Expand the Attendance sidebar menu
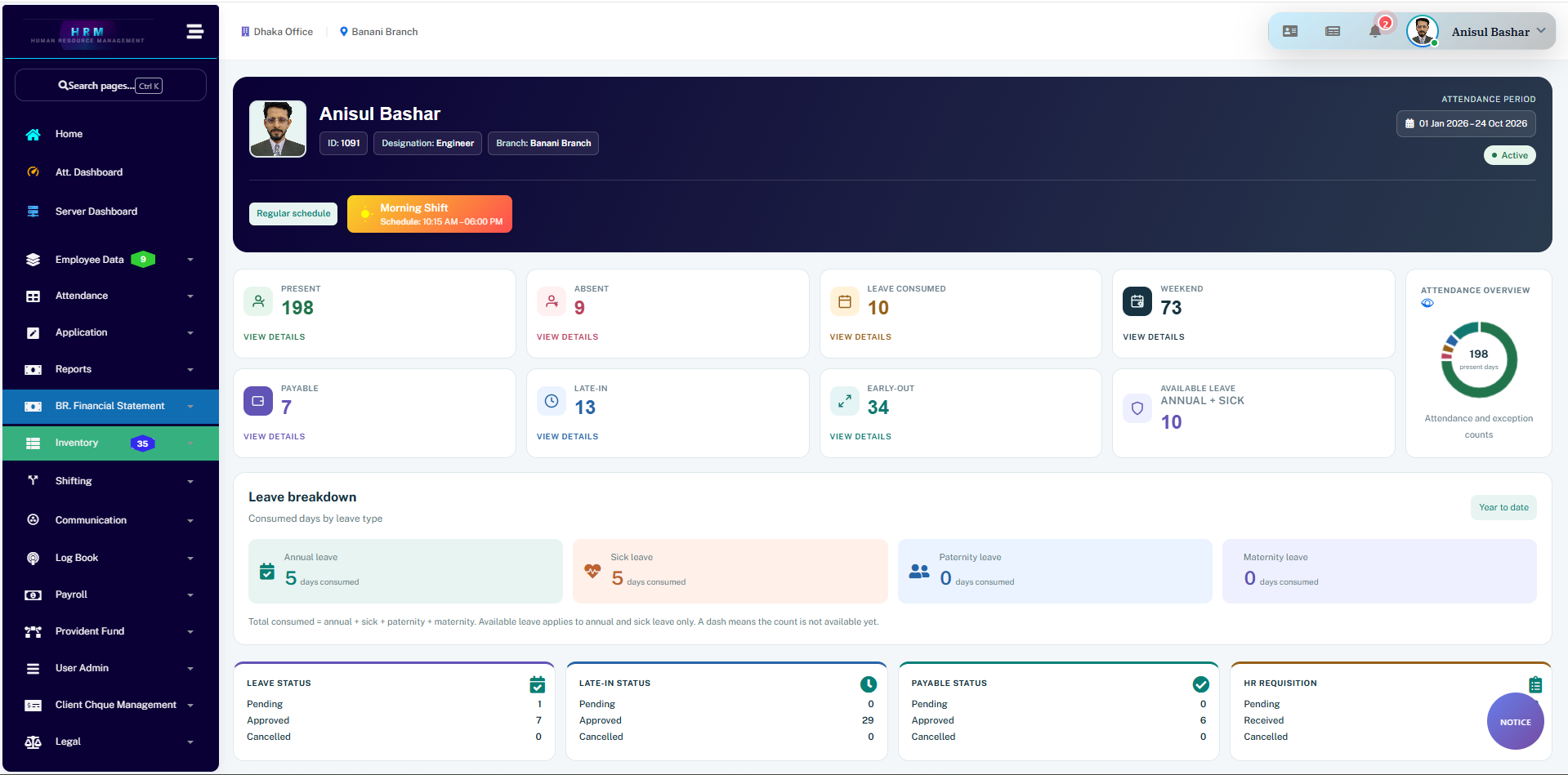1568x775 pixels. tap(110, 296)
